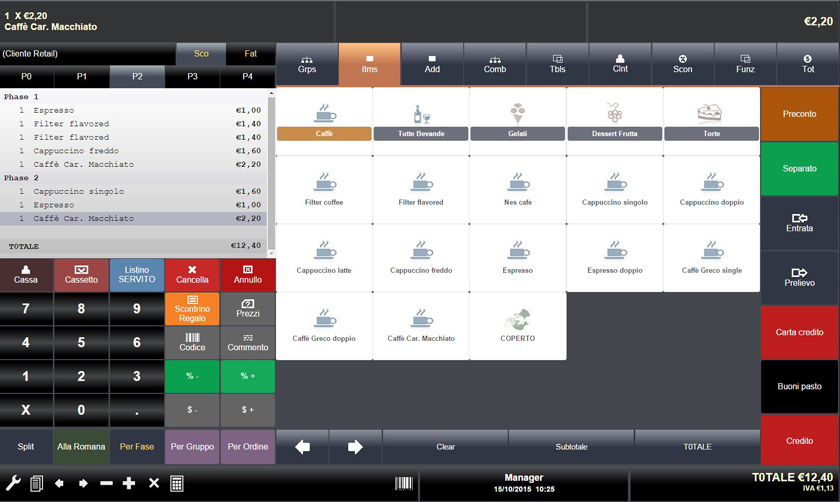Toggle the Sco receipt mode

(x=201, y=54)
